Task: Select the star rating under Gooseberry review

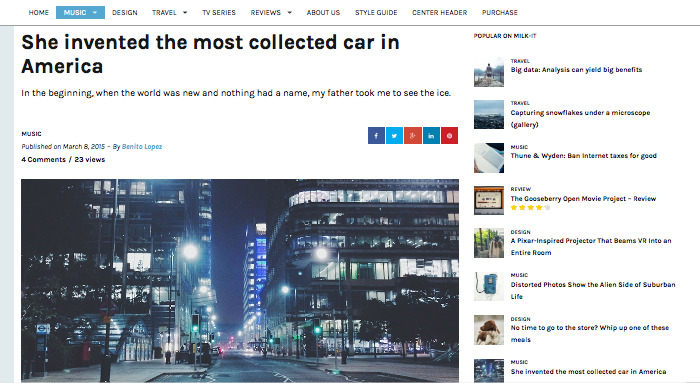Action: 530,208
